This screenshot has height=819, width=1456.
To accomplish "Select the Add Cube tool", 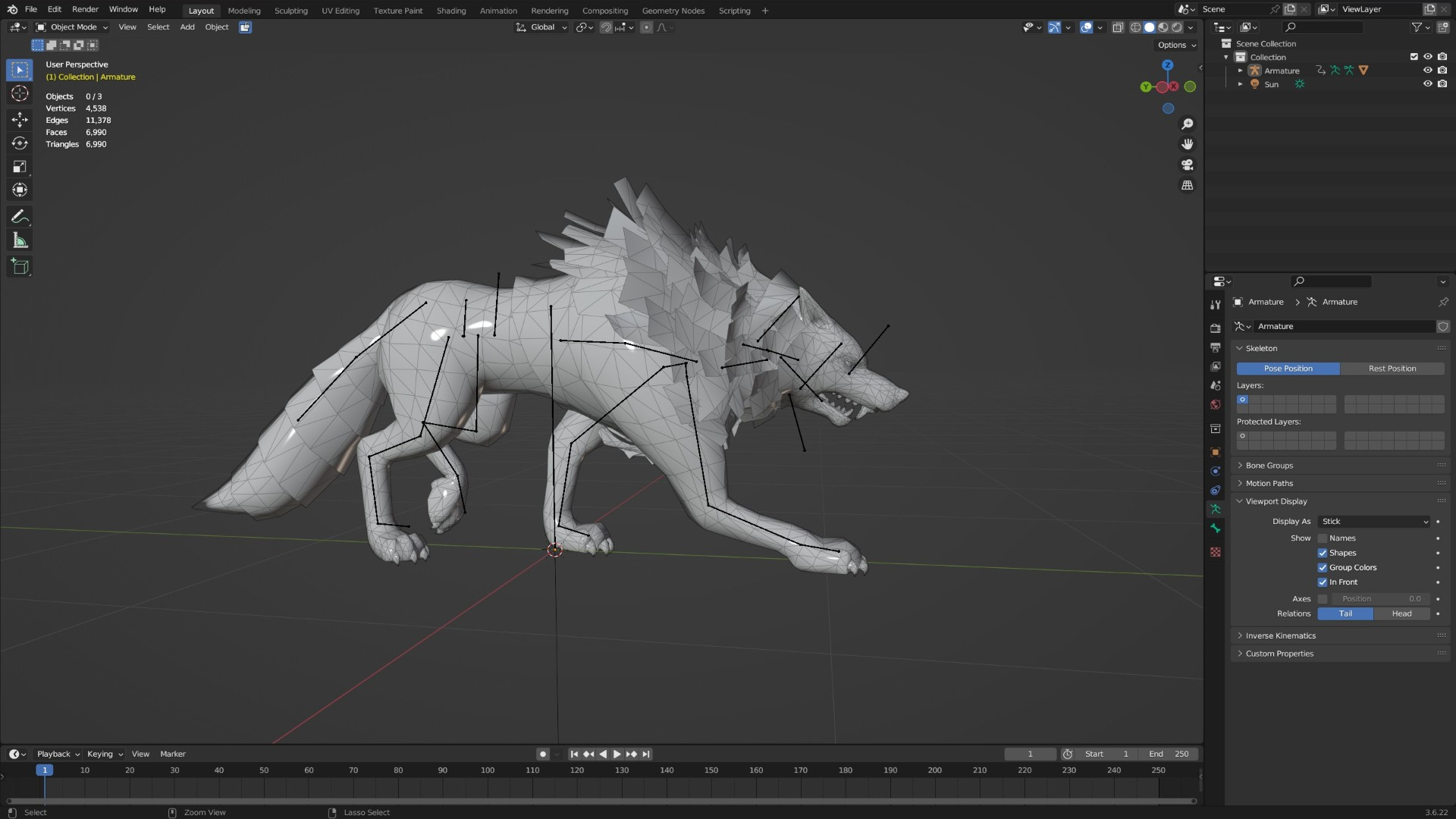I will point(20,266).
